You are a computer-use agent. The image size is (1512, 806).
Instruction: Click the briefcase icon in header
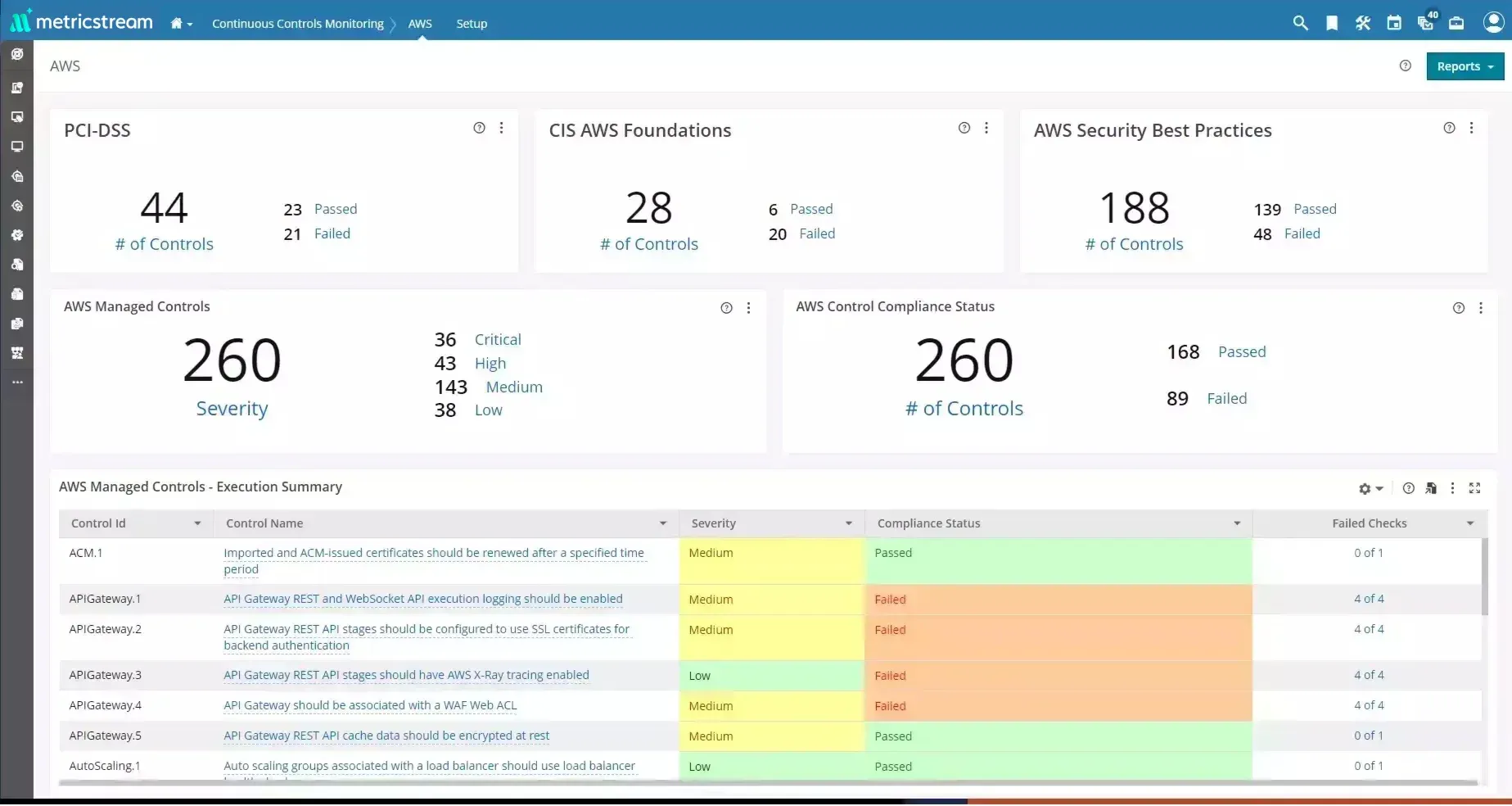1456,23
